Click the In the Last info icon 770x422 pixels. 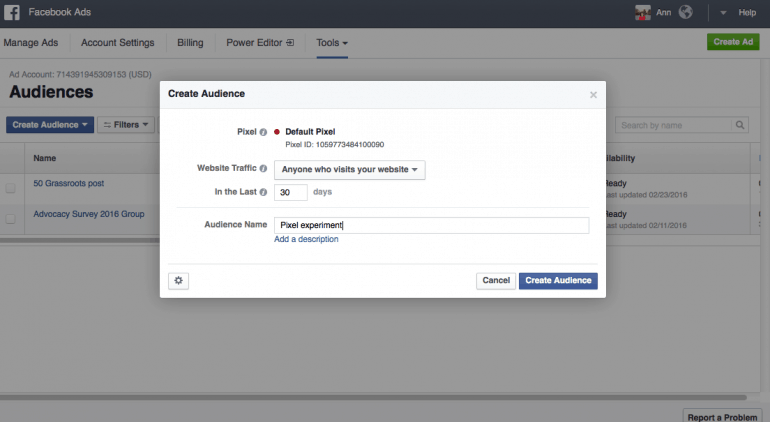click(263, 192)
